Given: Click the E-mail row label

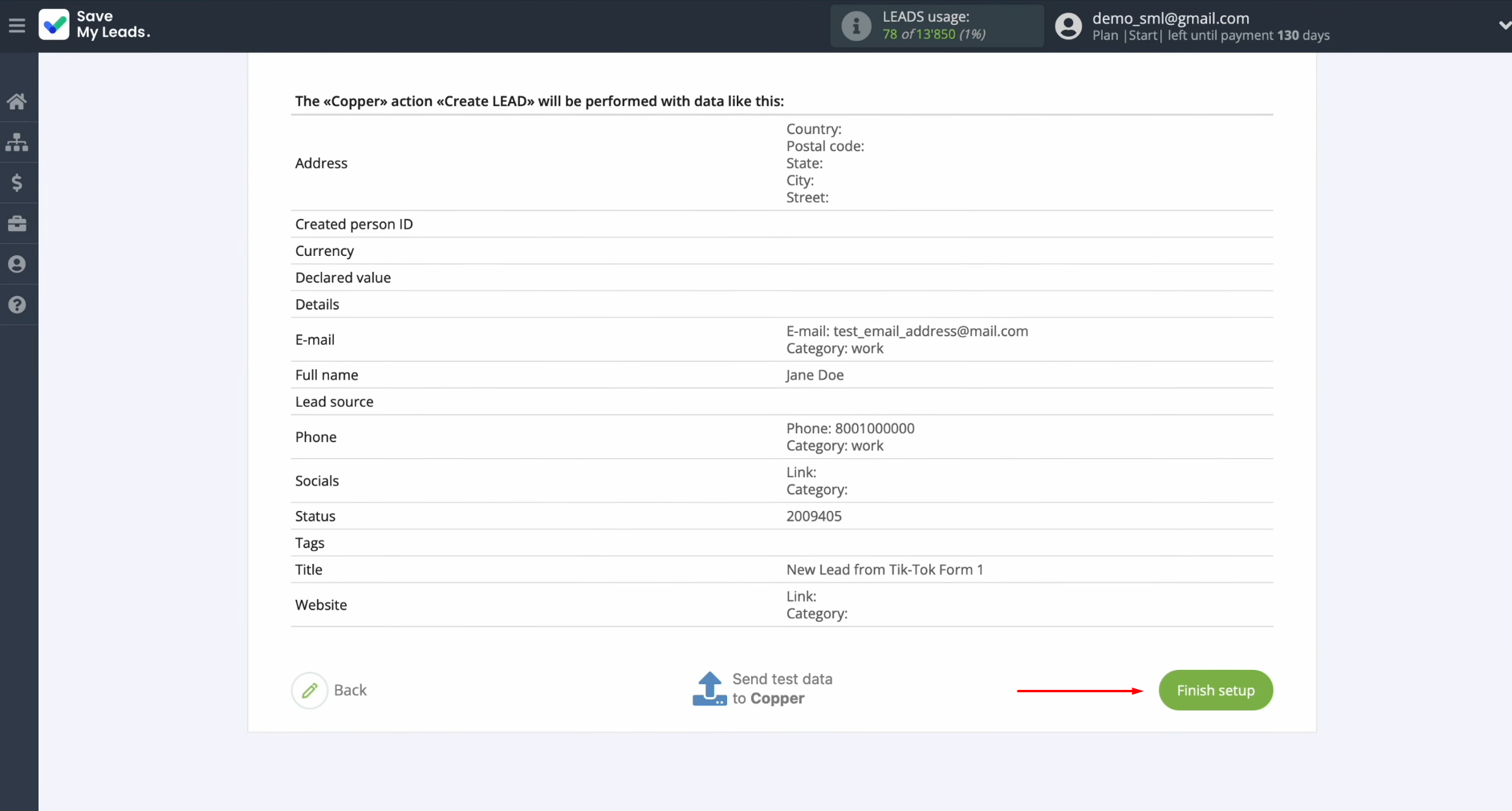Looking at the screenshot, I should coord(315,340).
